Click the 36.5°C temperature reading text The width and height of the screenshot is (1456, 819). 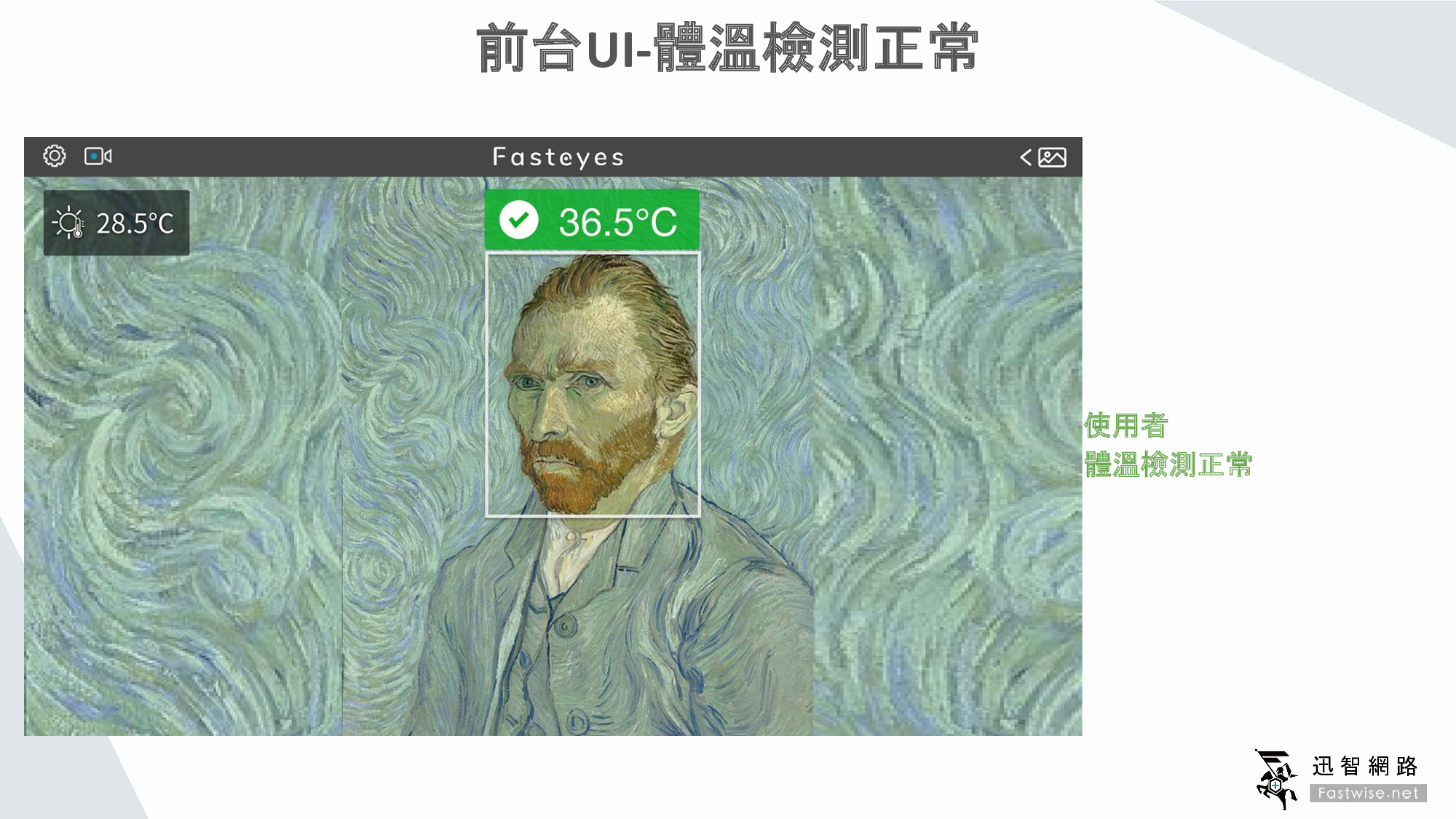618,222
